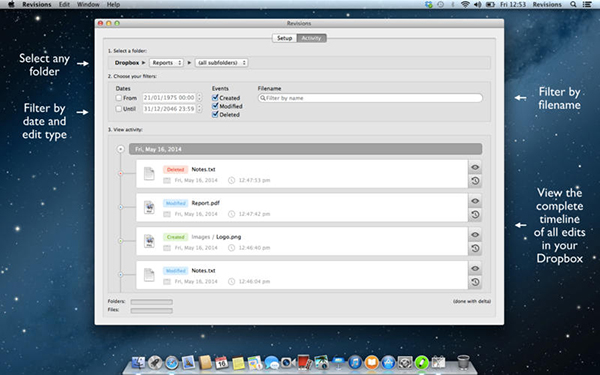
Task: Open App Store from the dock
Action: (x=388, y=362)
